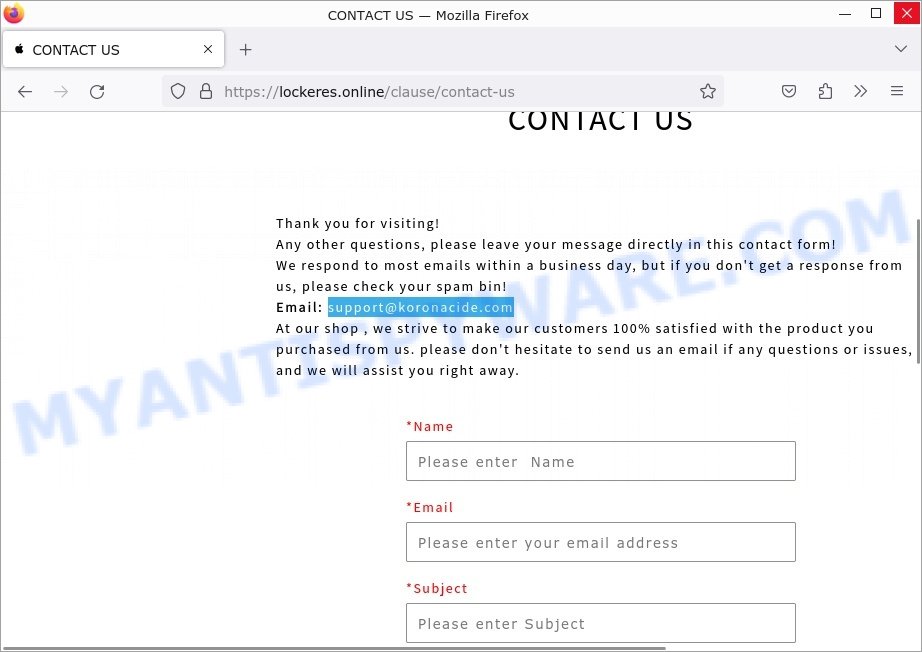Click the Name input field
The image size is (922, 652).
(x=600, y=461)
